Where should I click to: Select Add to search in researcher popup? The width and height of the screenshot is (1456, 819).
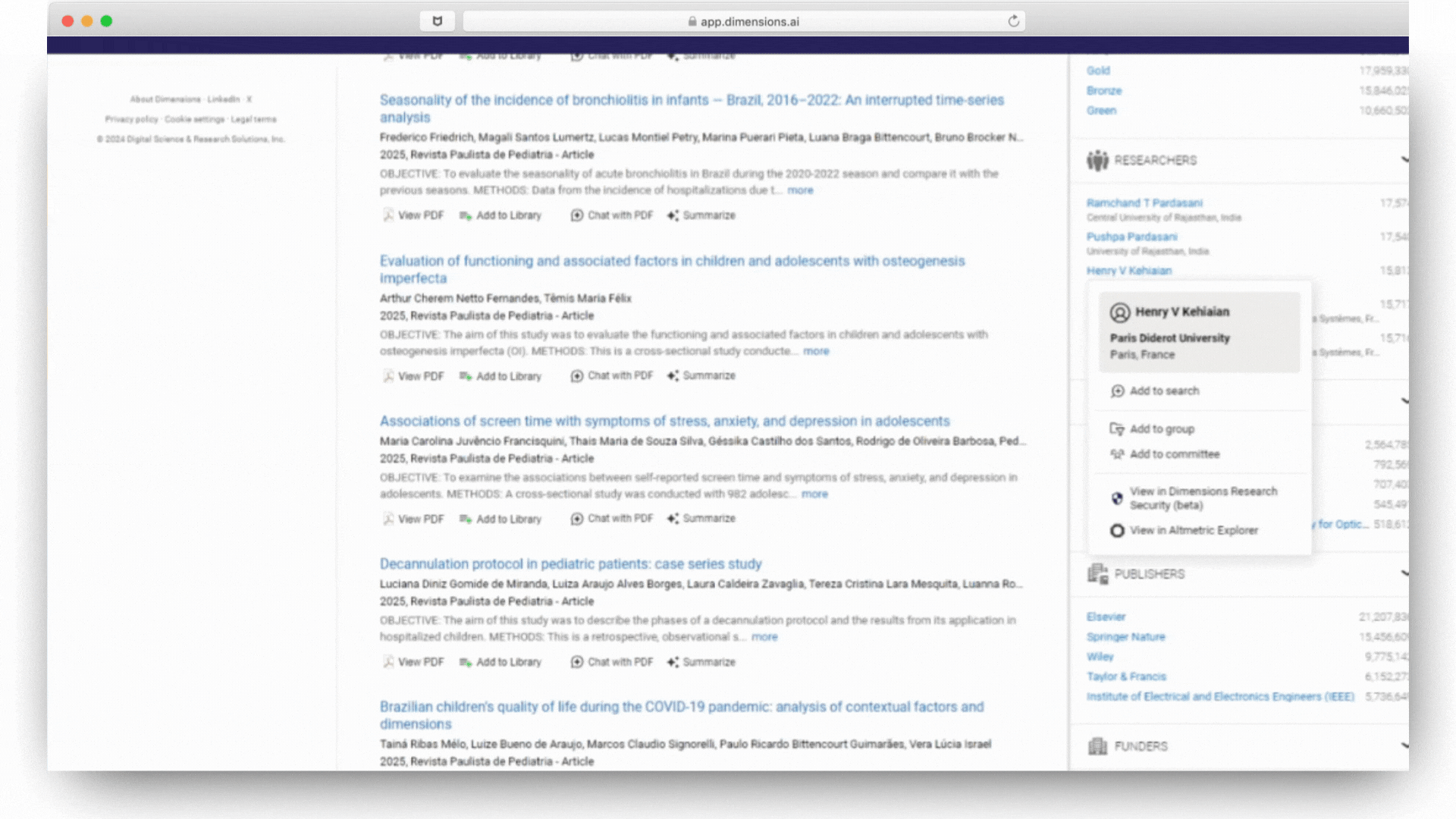click(x=1164, y=391)
